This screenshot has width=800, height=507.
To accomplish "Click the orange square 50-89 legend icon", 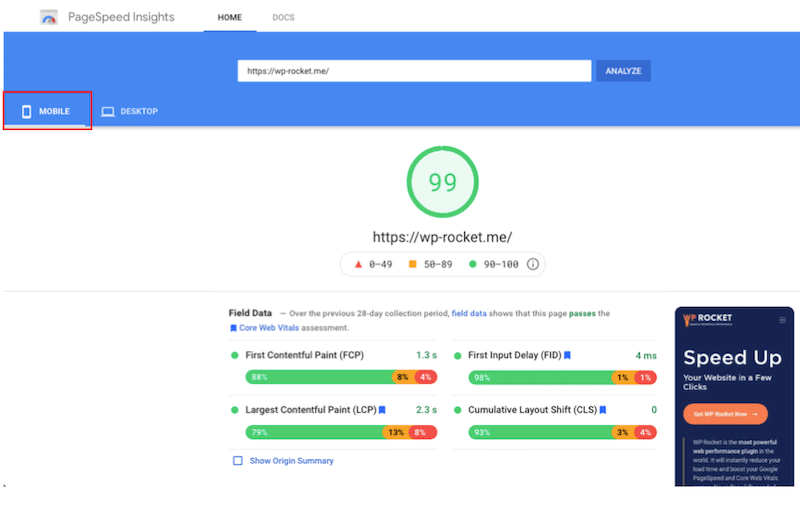I will tap(413, 264).
